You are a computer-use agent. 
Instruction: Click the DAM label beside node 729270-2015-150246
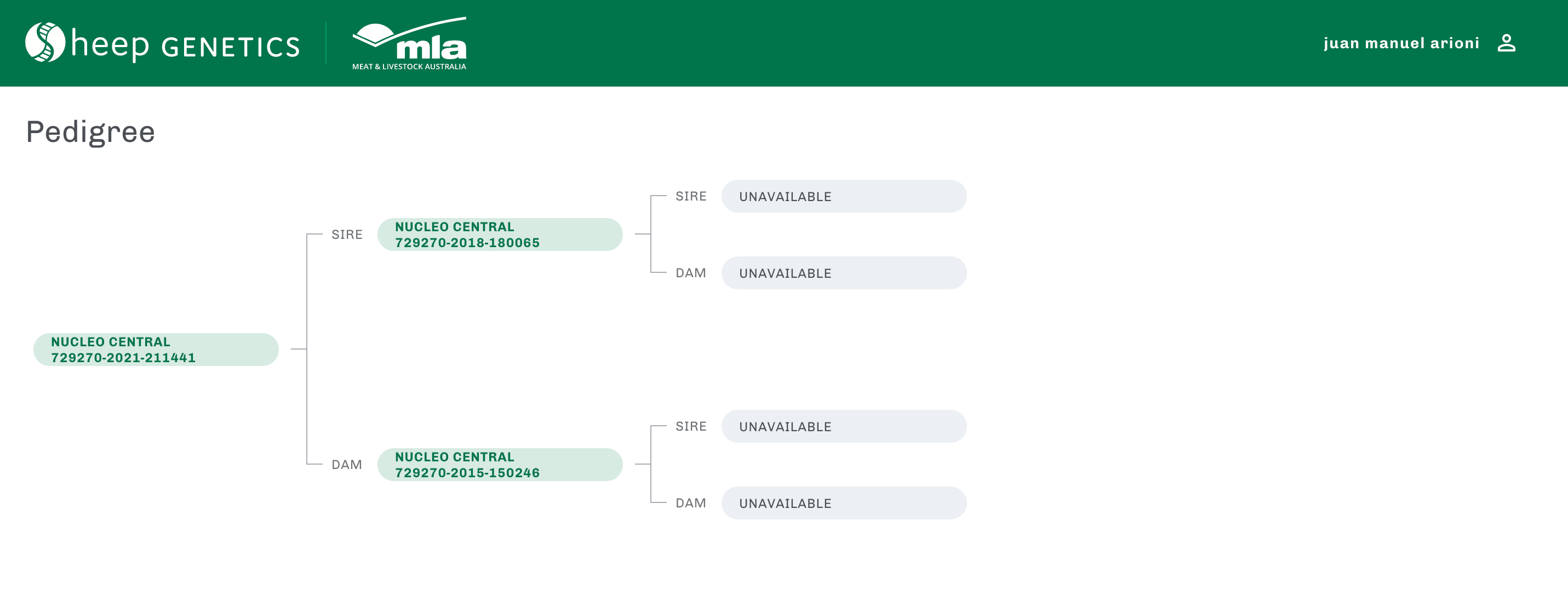point(347,465)
